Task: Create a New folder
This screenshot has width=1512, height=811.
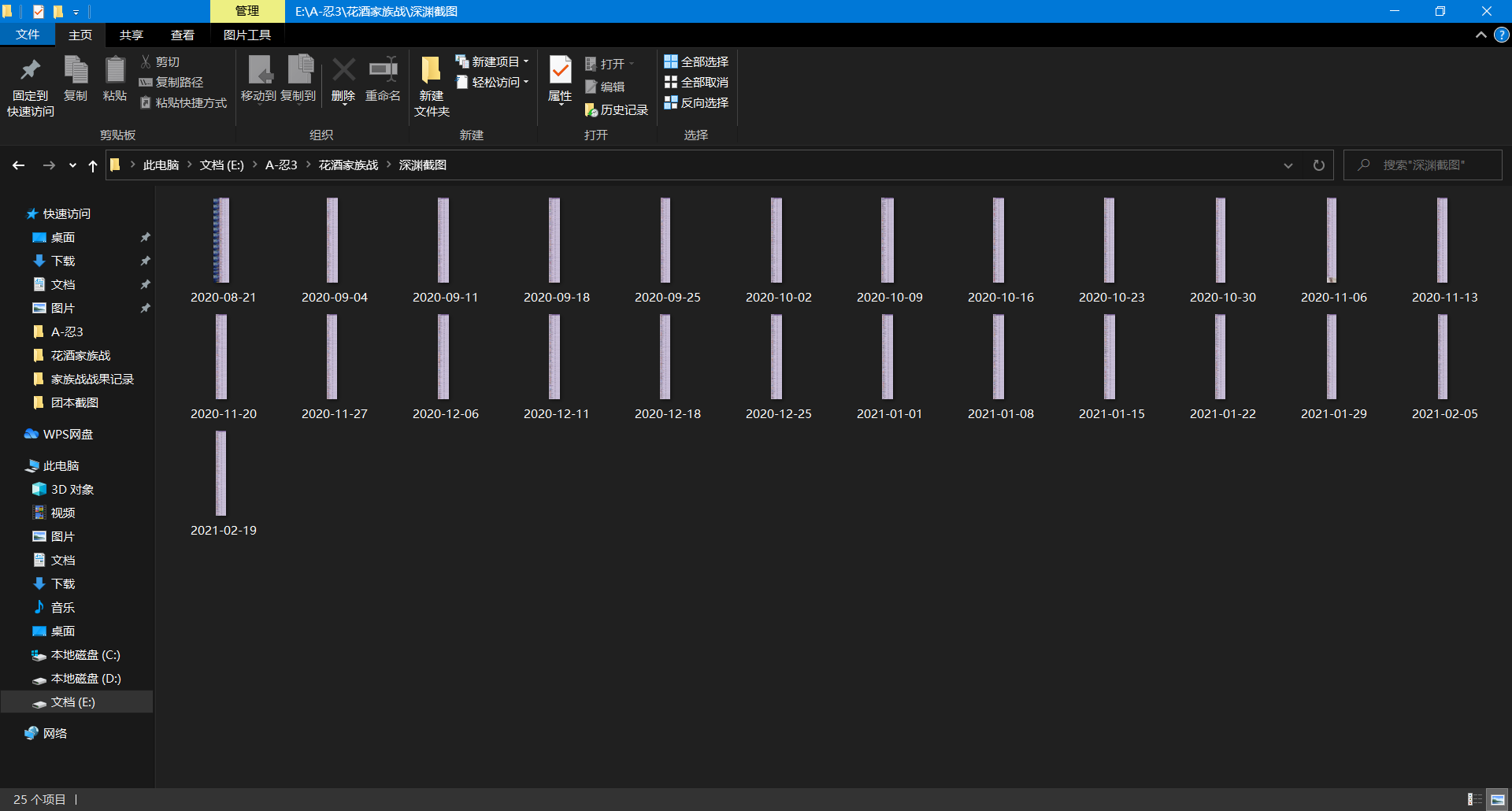Action: pyautogui.click(x=432, y=87)
